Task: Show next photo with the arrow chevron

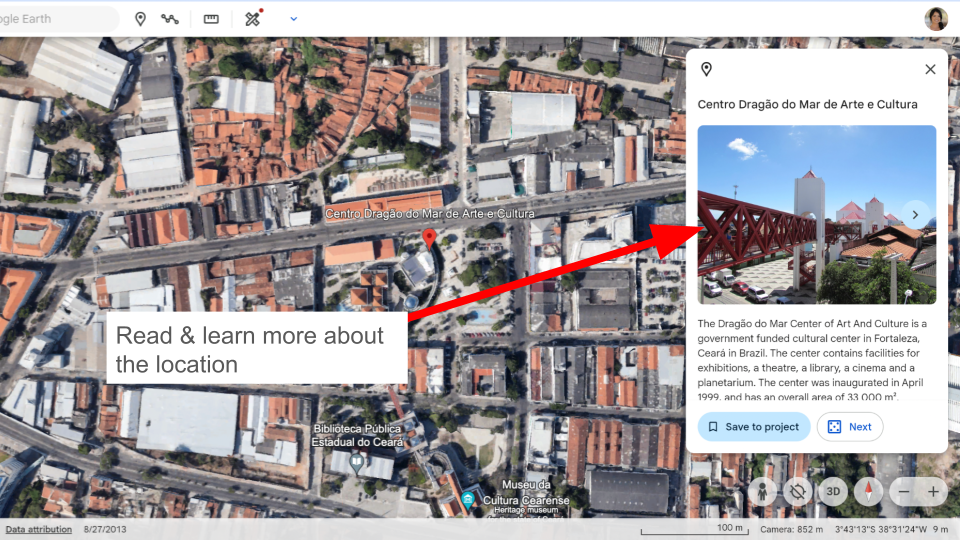Action: 915,213
